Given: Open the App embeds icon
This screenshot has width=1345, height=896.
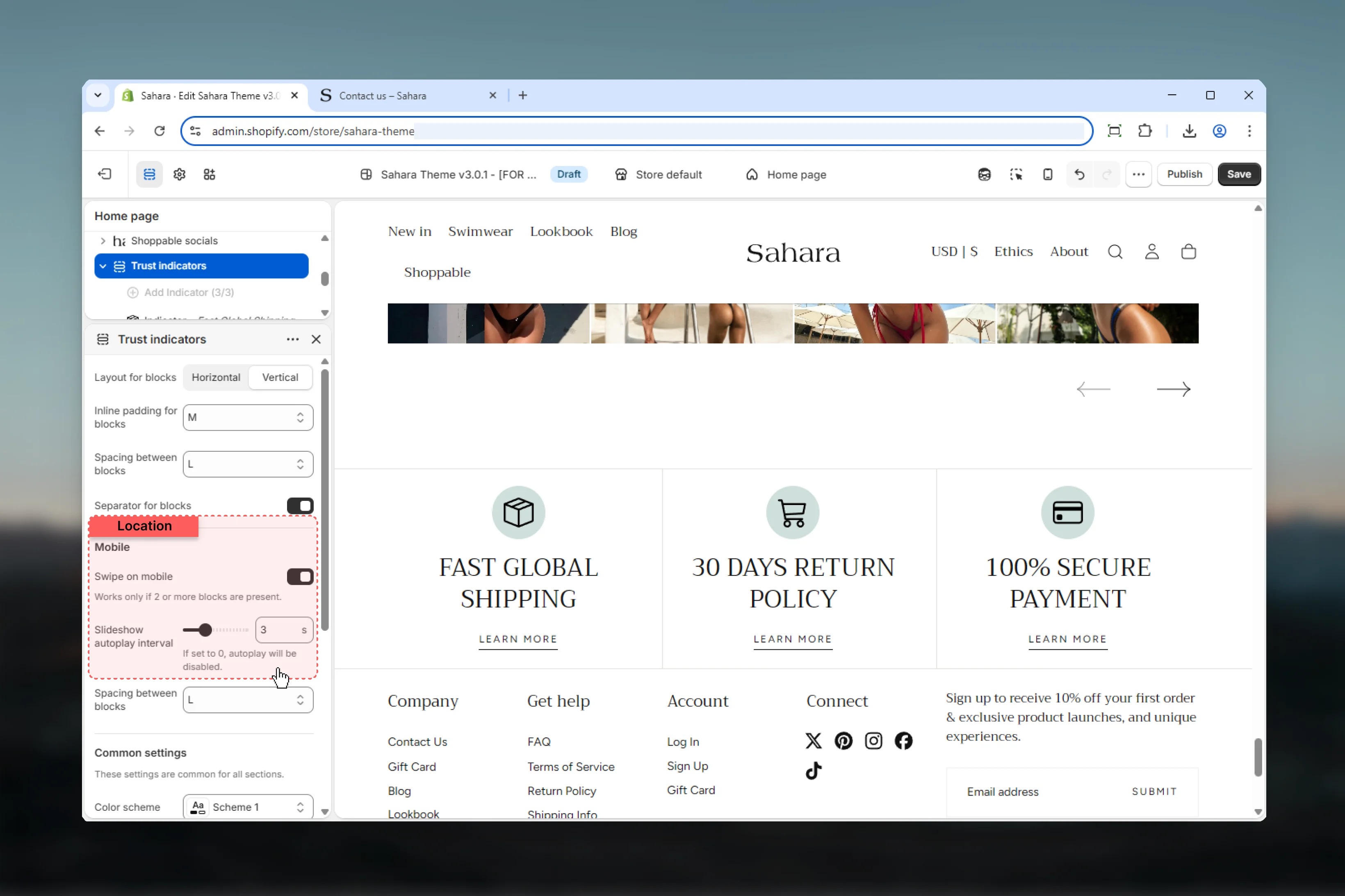Looking at the screenshot, I should point(209,174).
